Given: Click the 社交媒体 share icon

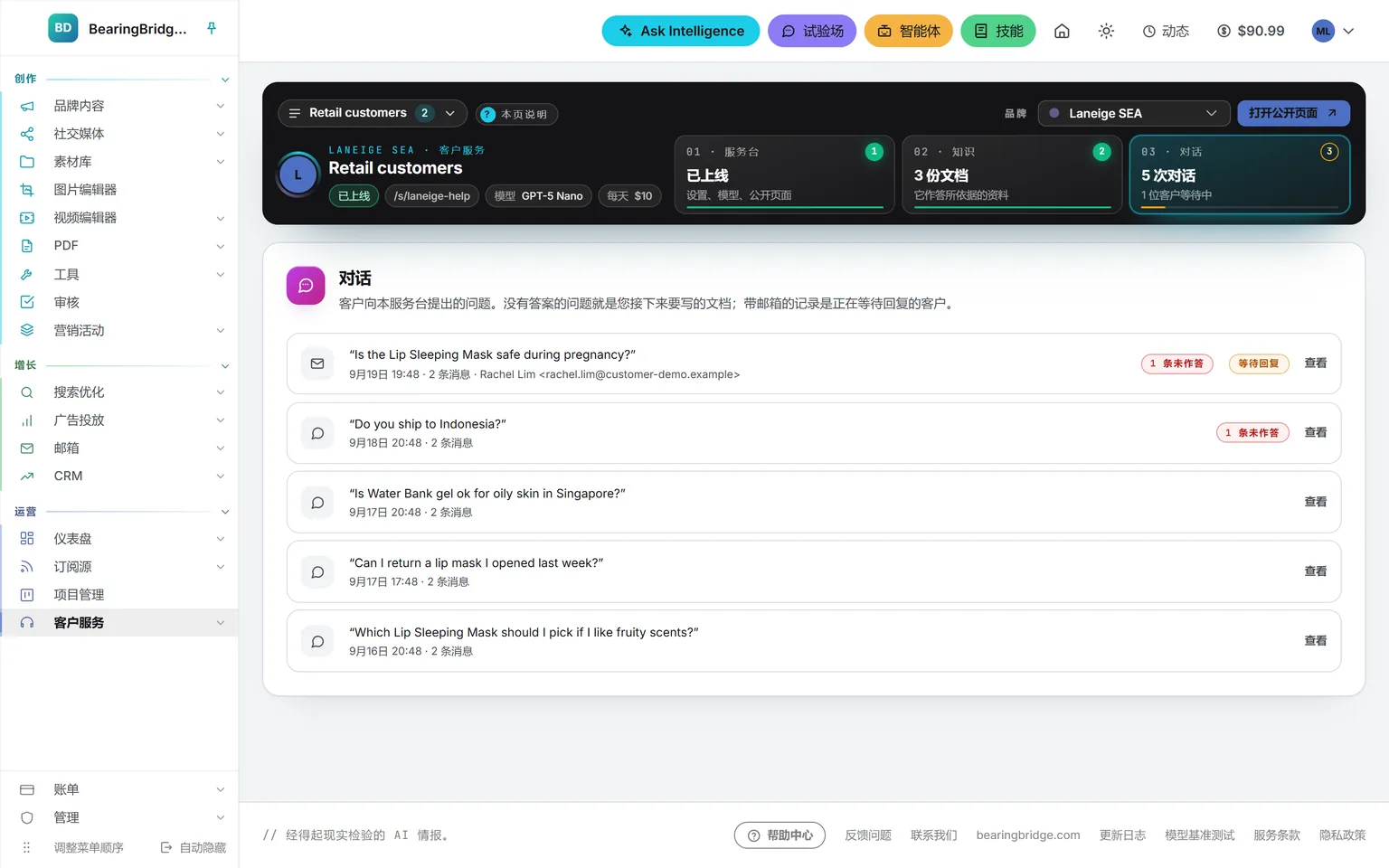Looking at the screenshot, I should (27, 134).
